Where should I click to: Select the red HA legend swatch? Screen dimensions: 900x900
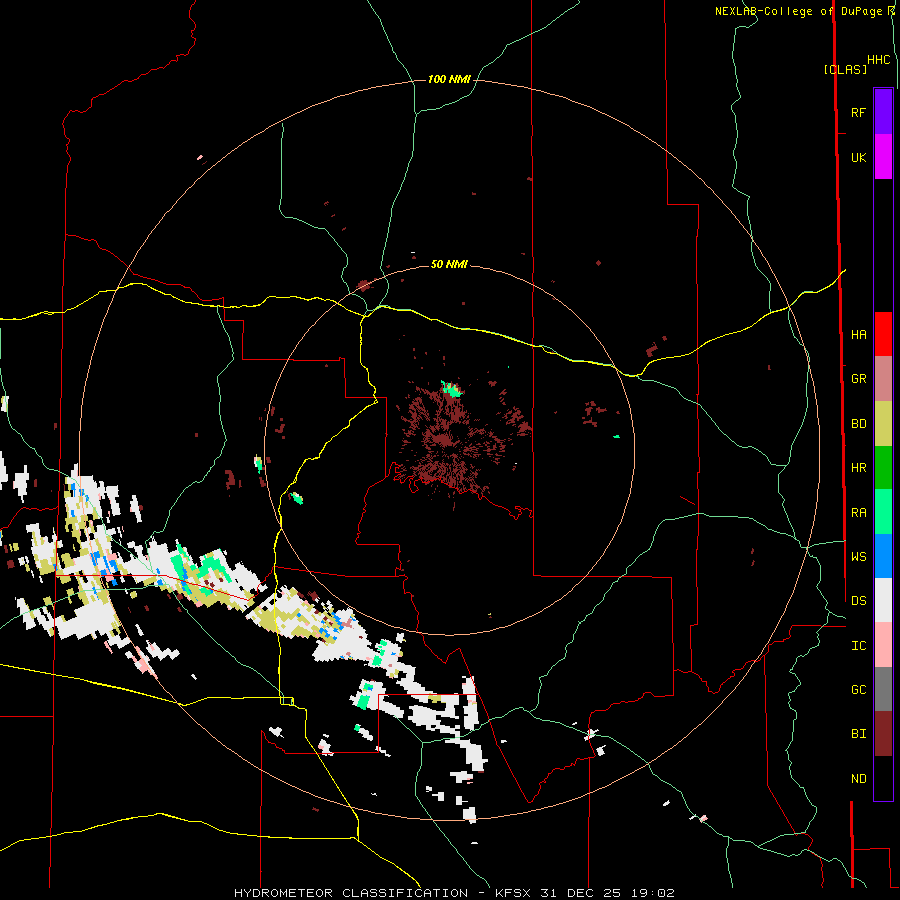click(x=883, y=334)
